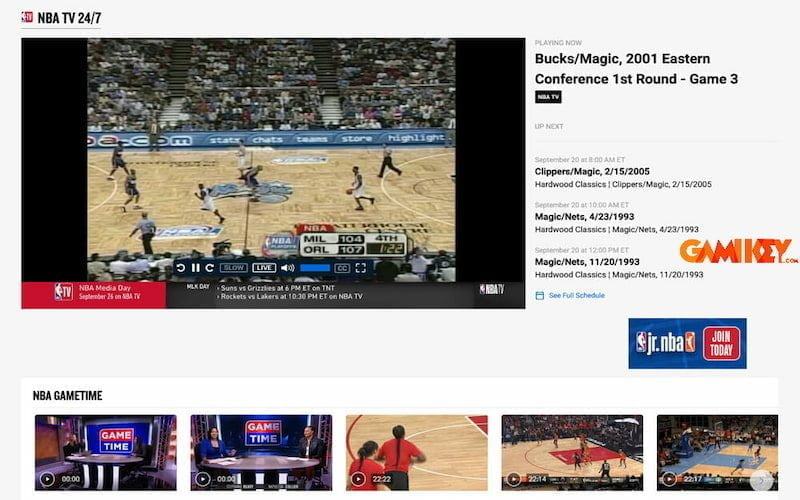Pause the live NBA TV video
This screenshot has height=500, width=800.
point(195,268)
